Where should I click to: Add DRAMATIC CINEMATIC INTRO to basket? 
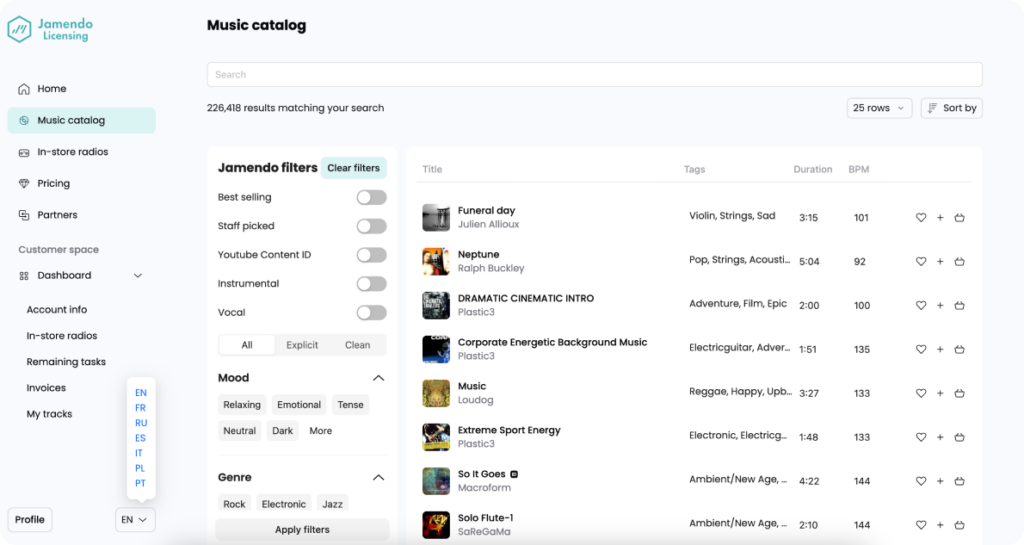[959, 305]
